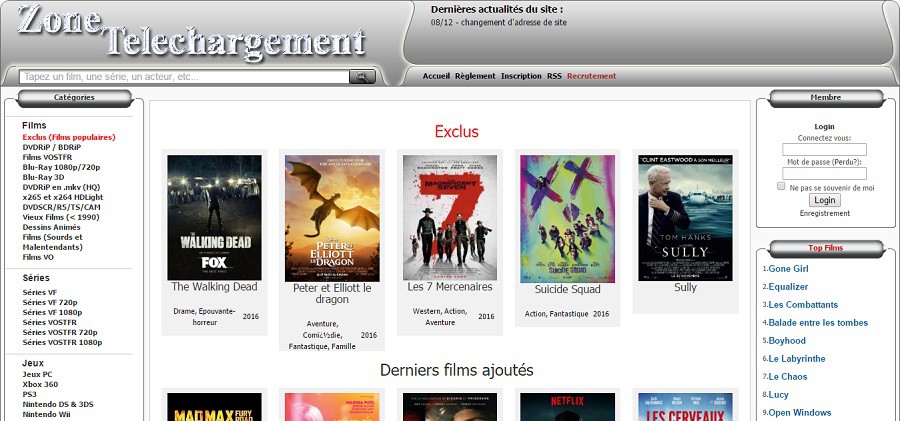Focus the password field under 'Mot de passe'
This screenshot has height=421, width=900.
pos(824,173)
